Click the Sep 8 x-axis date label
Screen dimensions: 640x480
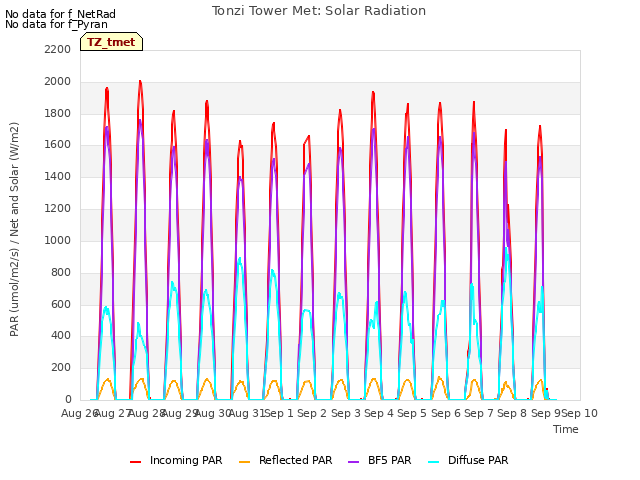click(512, 413)
